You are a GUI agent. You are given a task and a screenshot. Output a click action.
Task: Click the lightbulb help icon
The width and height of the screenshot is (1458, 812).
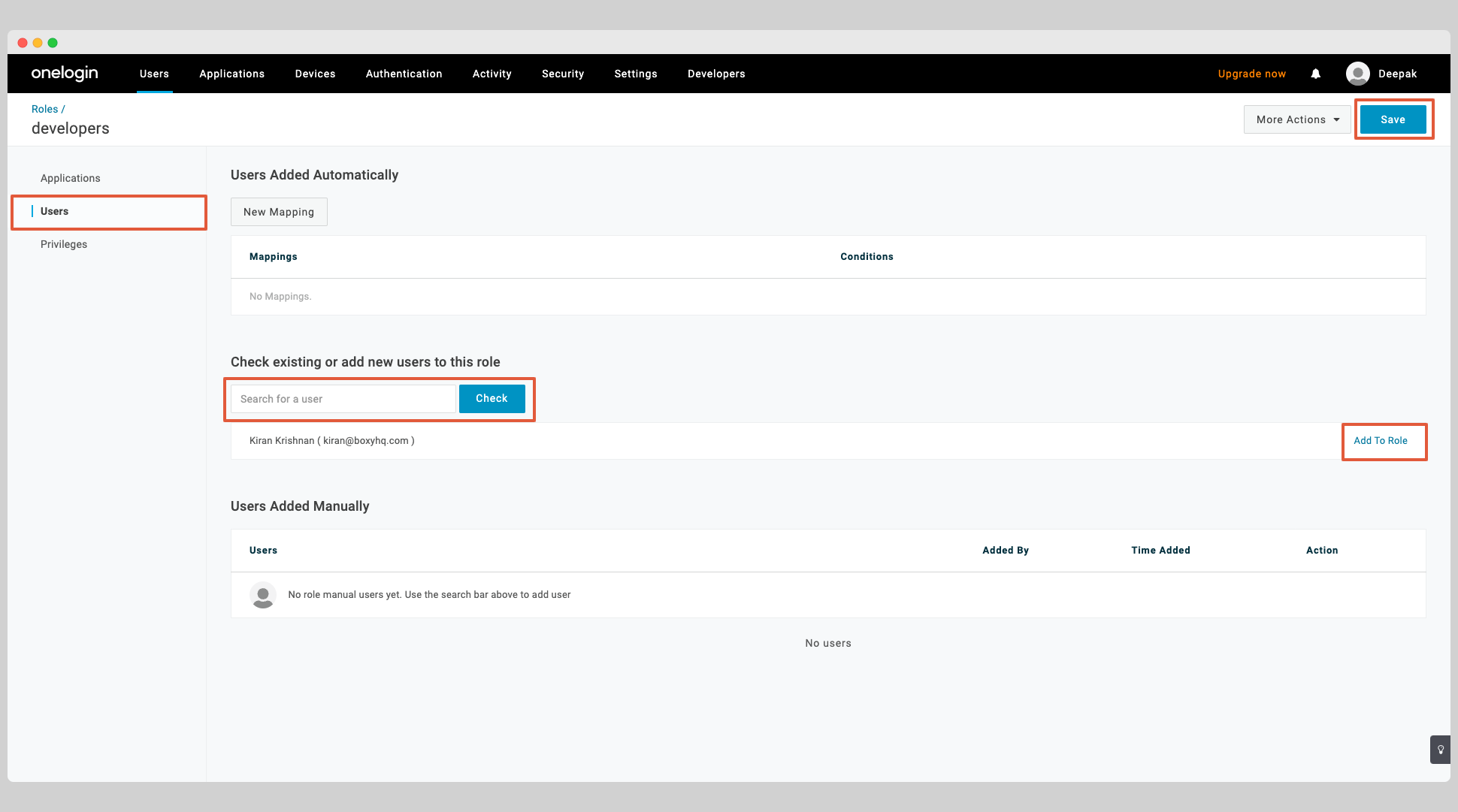click(1440, 750)
